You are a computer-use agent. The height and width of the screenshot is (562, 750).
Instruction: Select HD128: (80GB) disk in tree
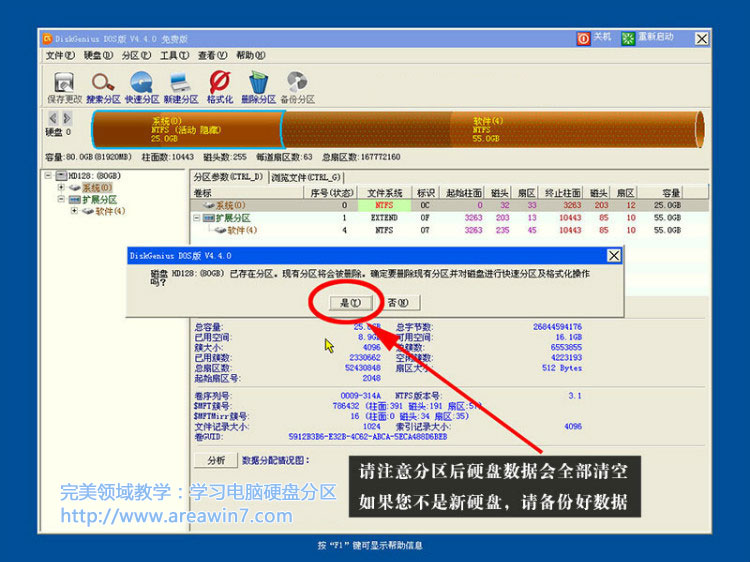coord(94,176)
